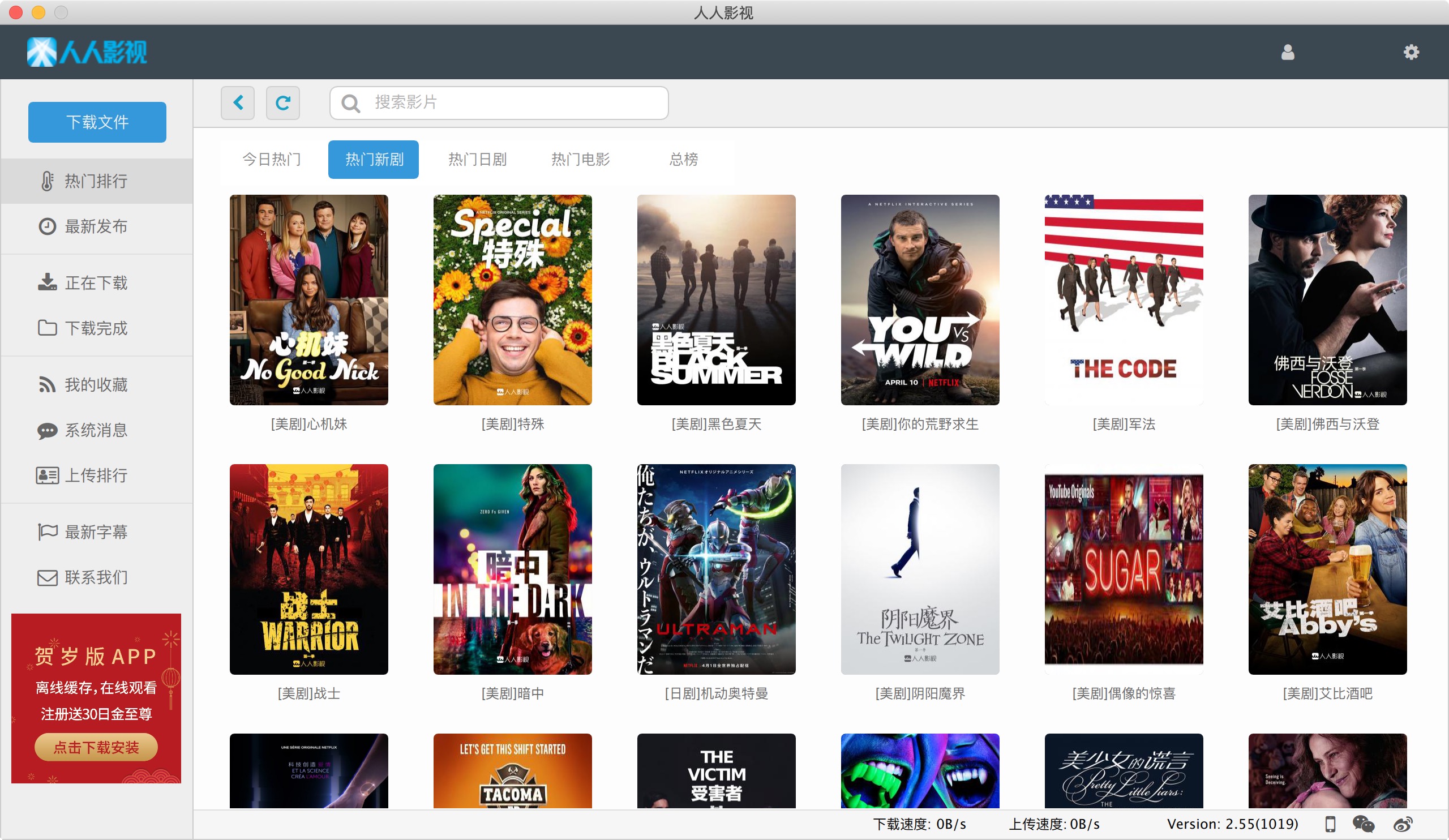Screen dimensions: 1449x840
Task: Open the No Good Nick poster
Action: click(x=309, y=300)
